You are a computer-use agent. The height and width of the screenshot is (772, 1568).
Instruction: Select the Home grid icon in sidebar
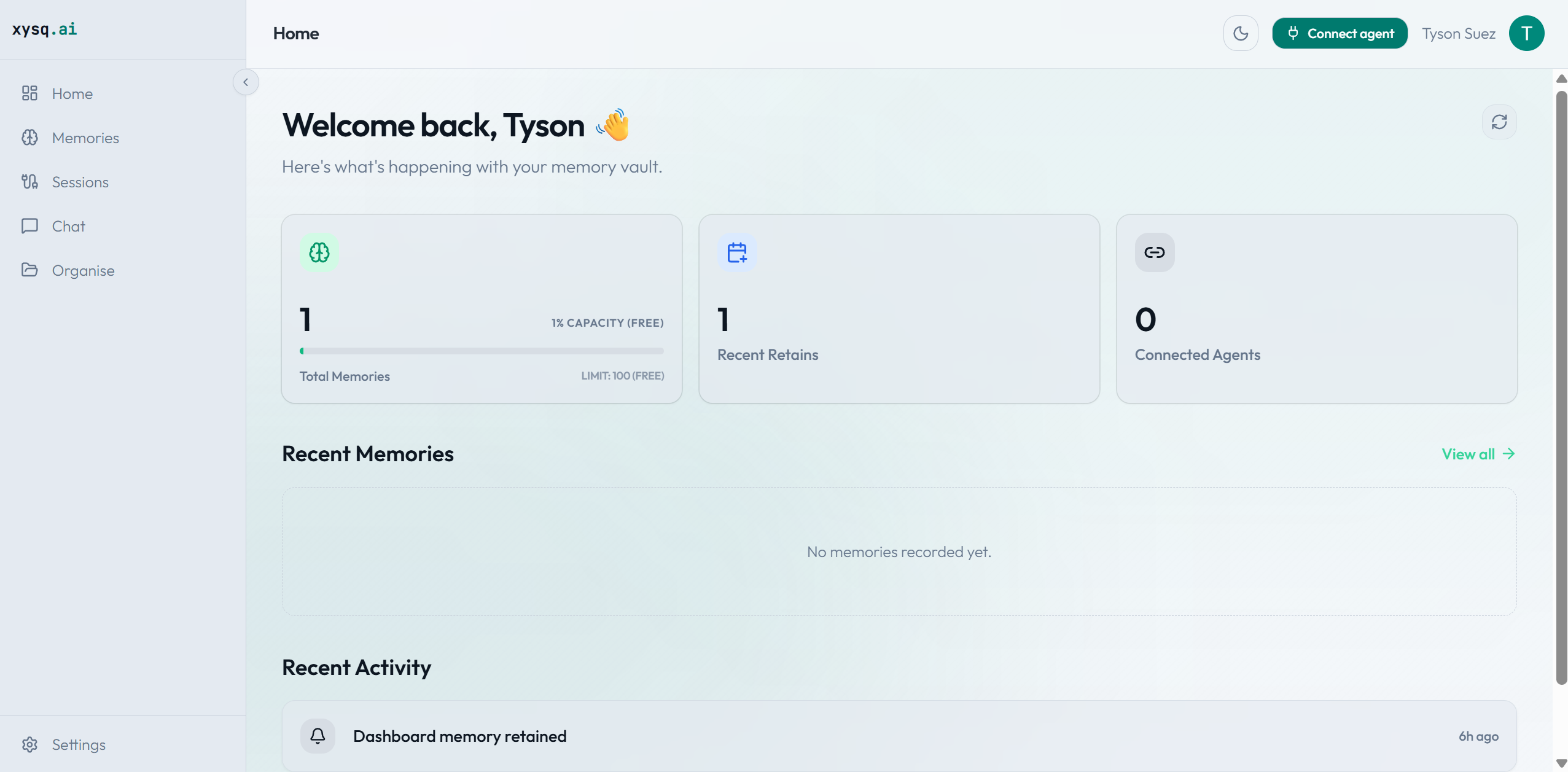(x=29, y=93)
